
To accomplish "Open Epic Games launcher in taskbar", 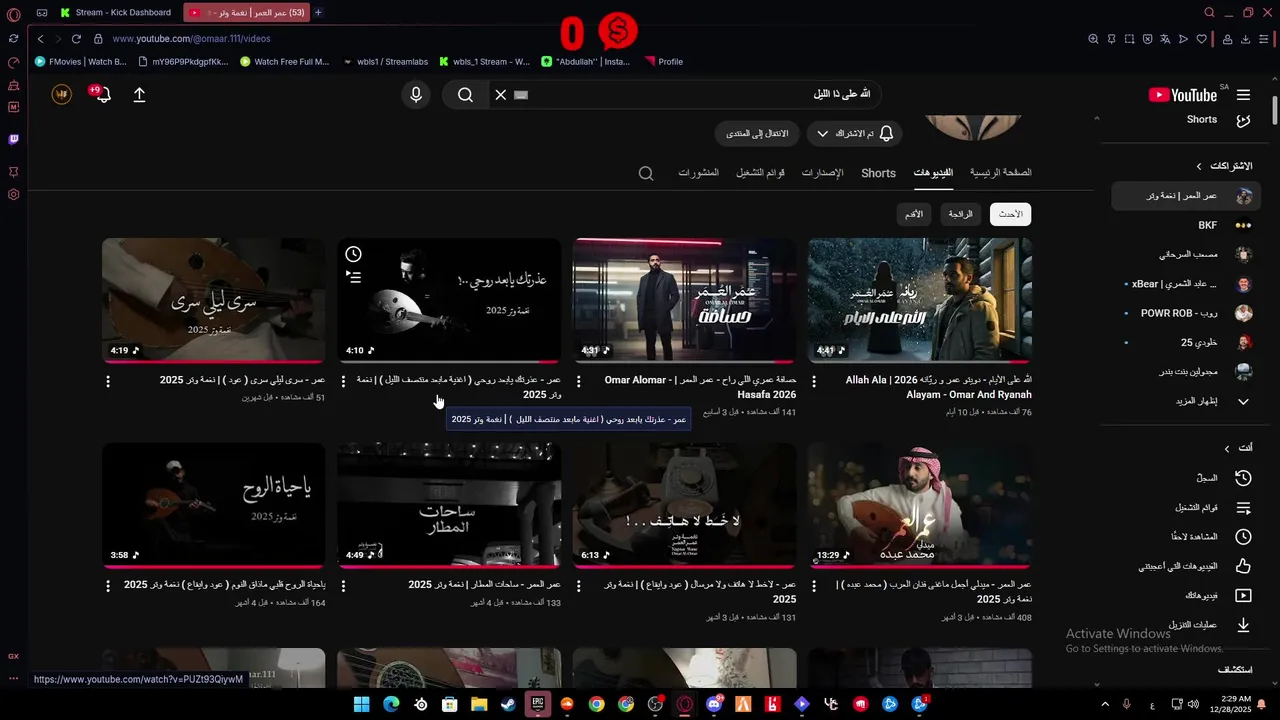I will tap(538, 704).
